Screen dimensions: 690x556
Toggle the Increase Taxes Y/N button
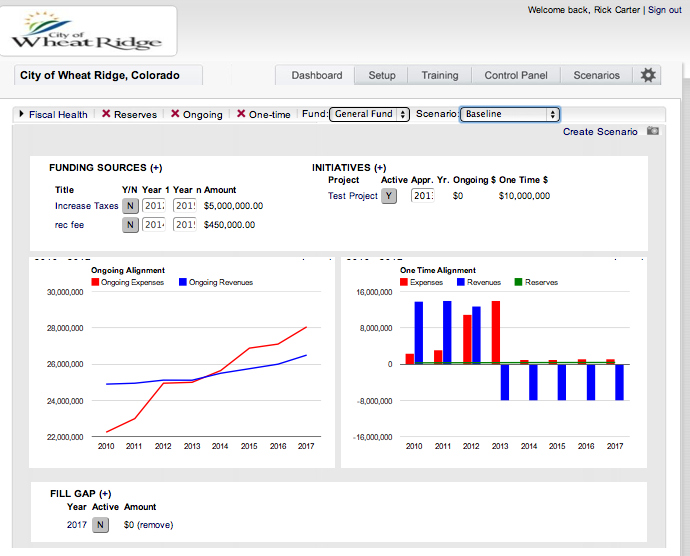point(130,206)
